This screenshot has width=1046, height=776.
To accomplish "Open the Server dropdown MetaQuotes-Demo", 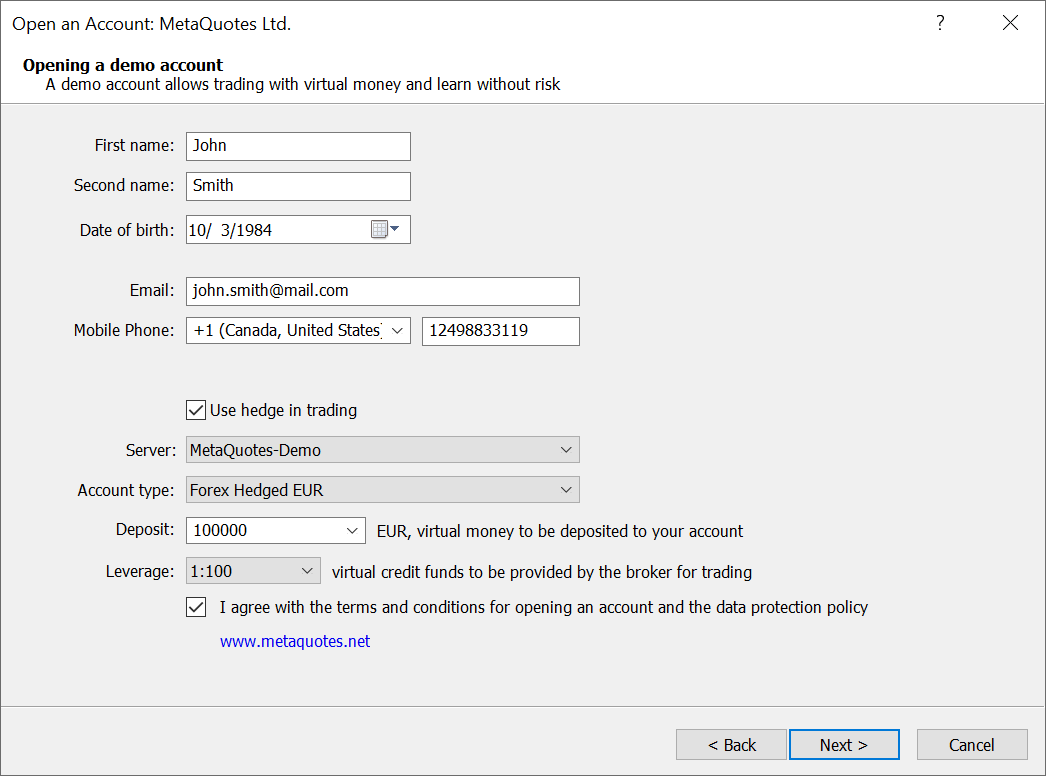I will coord(567,449).
